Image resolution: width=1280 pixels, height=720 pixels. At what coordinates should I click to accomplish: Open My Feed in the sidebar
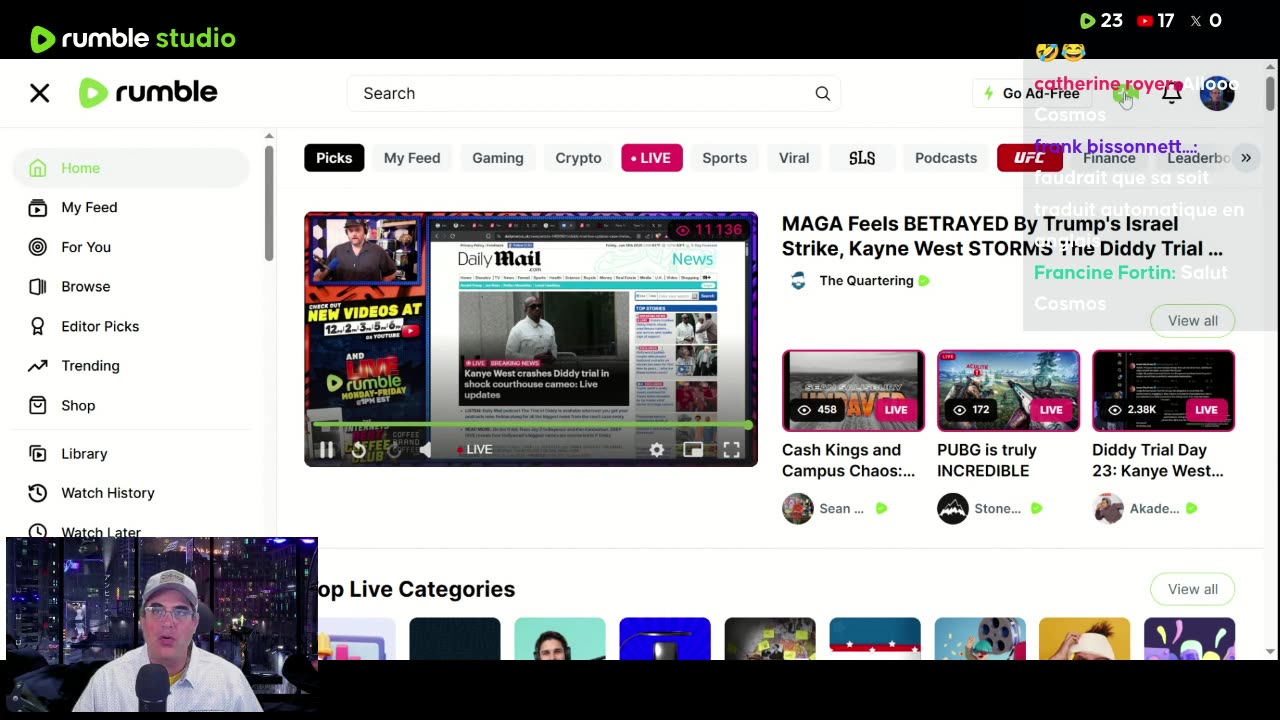(x=131, y=207)
